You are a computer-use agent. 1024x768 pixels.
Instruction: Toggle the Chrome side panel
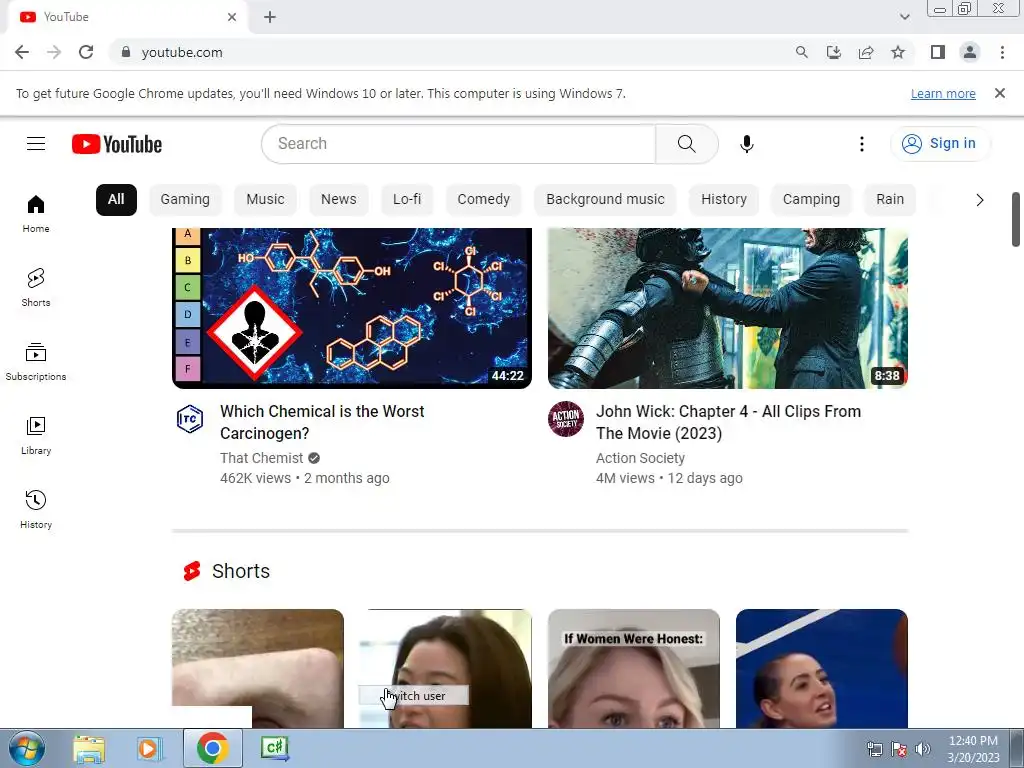click(938, 52)
